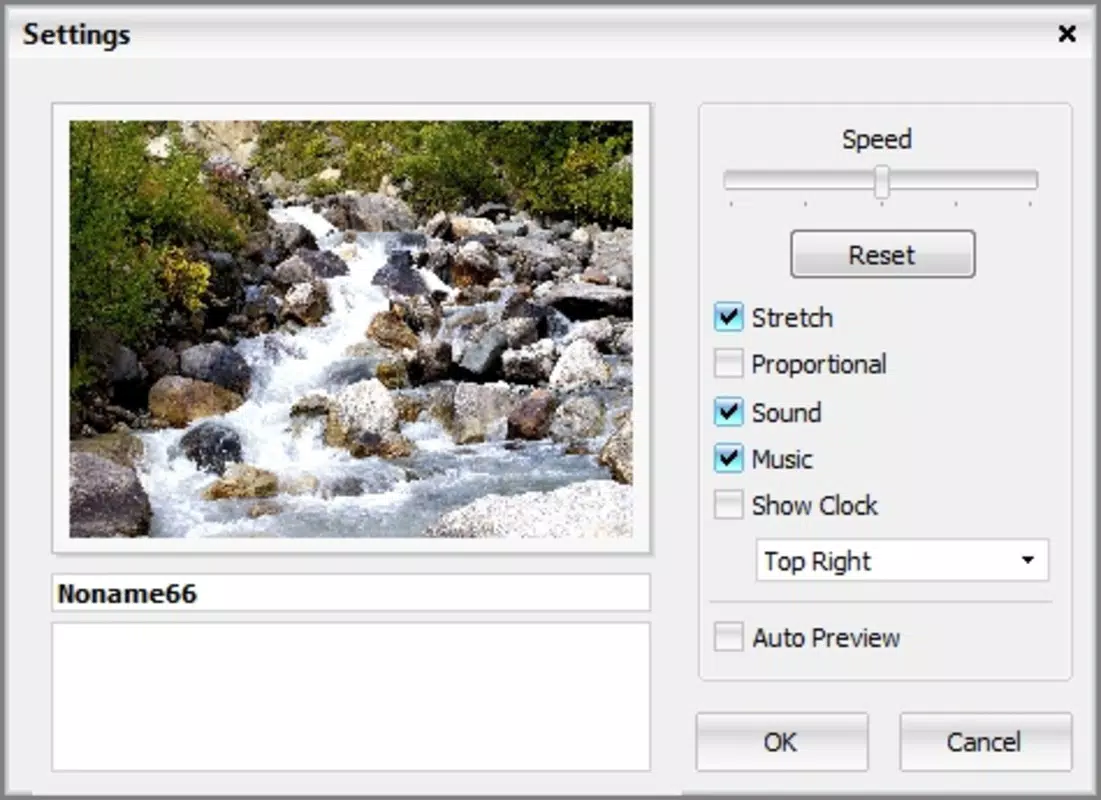Image resolution: width=1101 pixels, height=800 pixels.
Task: Click the empty description box below Noname66
Action: click(351, 696)
